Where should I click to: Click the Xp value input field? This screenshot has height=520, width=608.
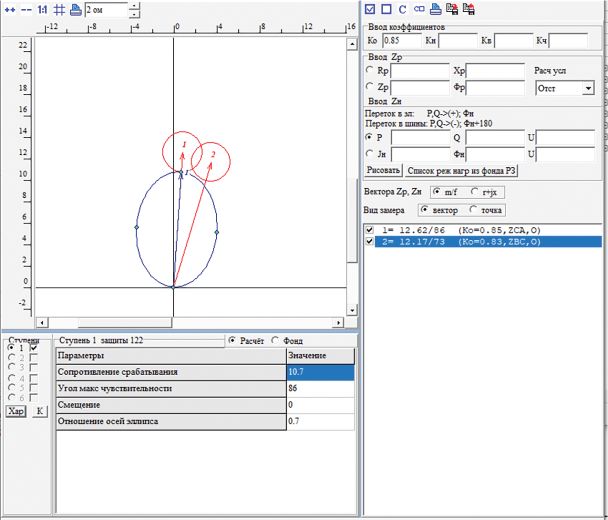pyautogui.click(x=495, y=71)
